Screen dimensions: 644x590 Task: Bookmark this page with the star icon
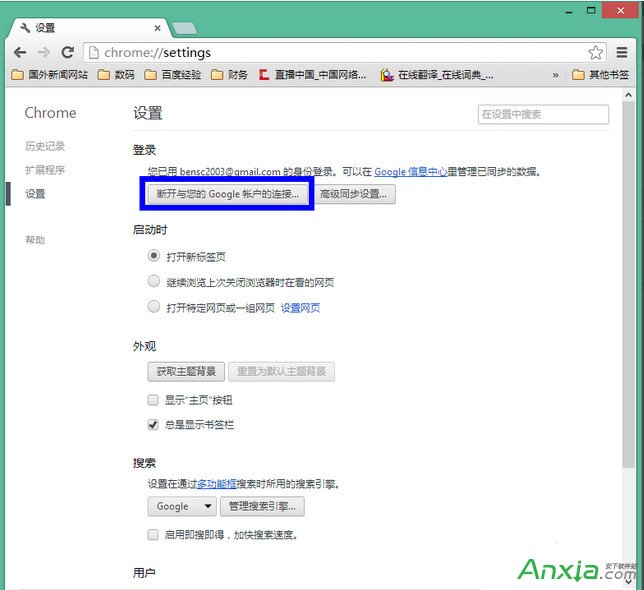click(x=595, y=53)
